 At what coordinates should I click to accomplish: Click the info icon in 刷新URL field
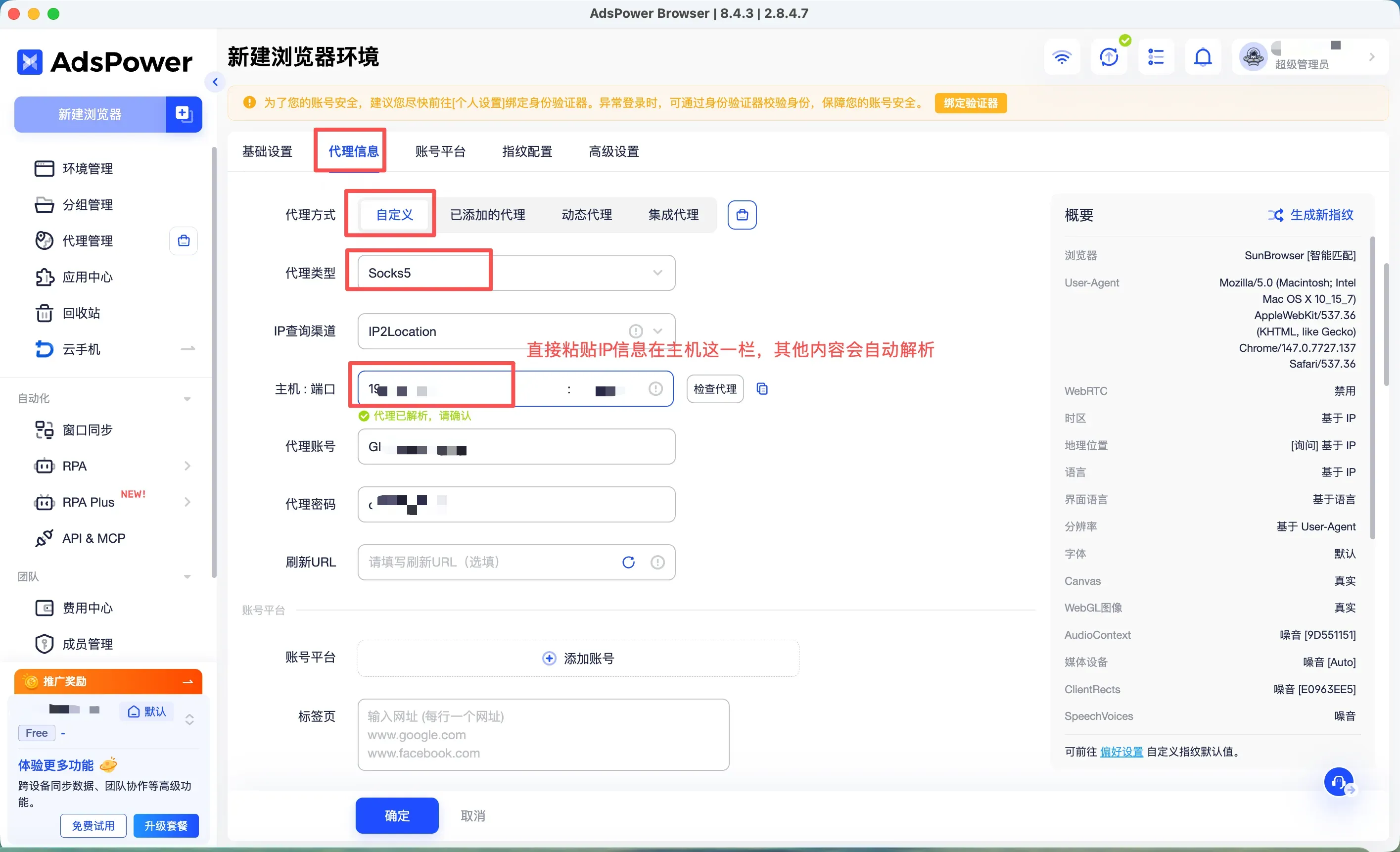click(657, 562)
